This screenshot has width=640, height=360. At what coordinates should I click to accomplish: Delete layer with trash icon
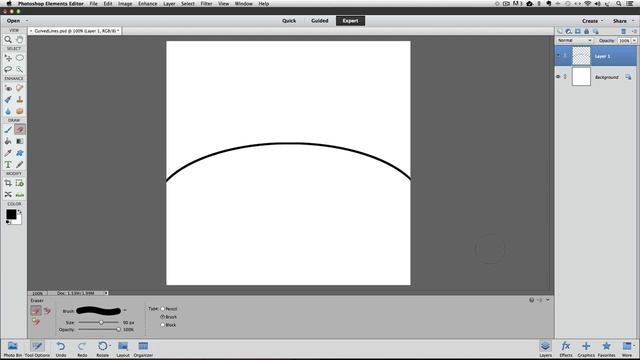tap(623, 31)
